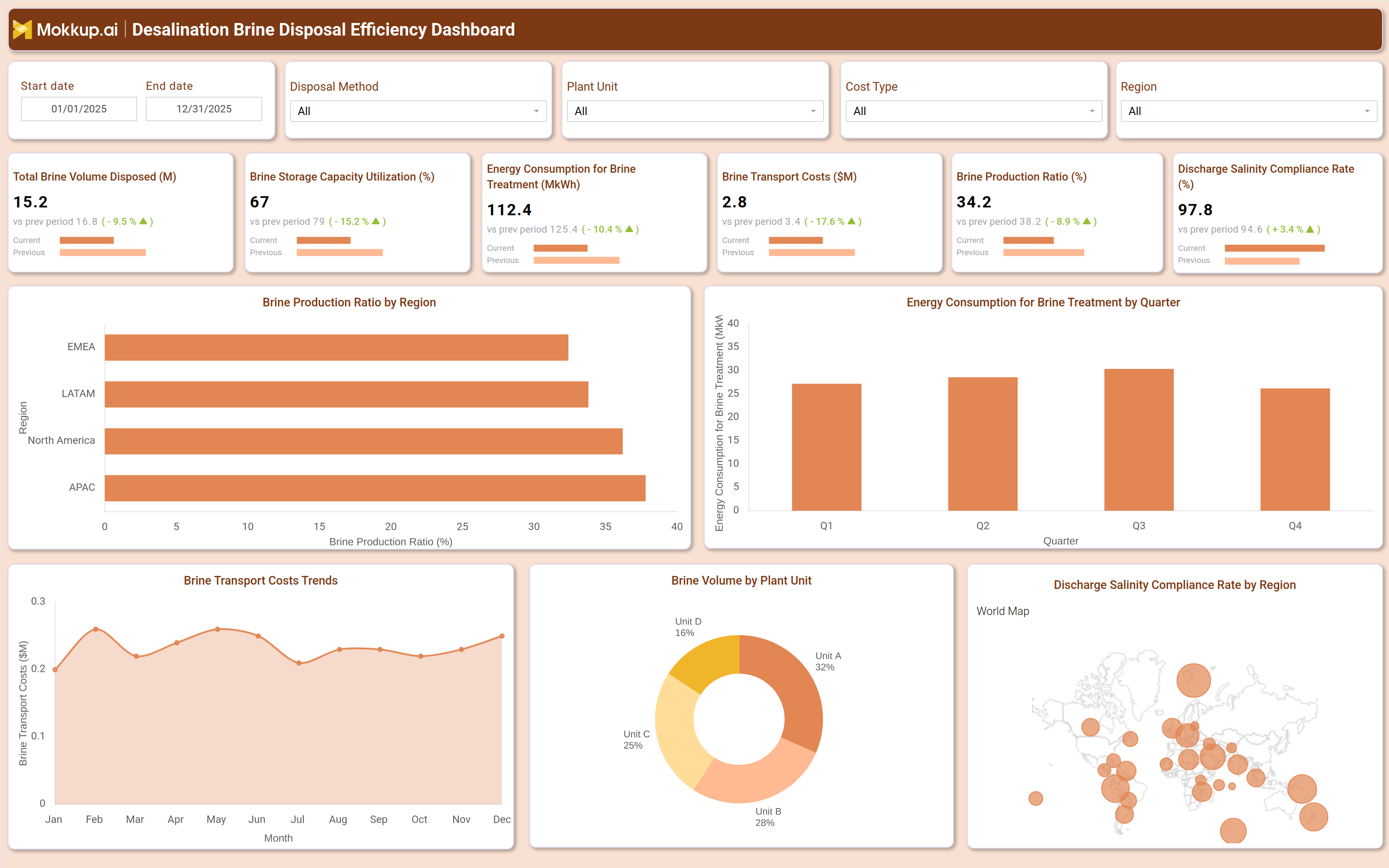Click 'Energy Consumption for Brine Treatment by Quarter' title

pos(1043,302)
